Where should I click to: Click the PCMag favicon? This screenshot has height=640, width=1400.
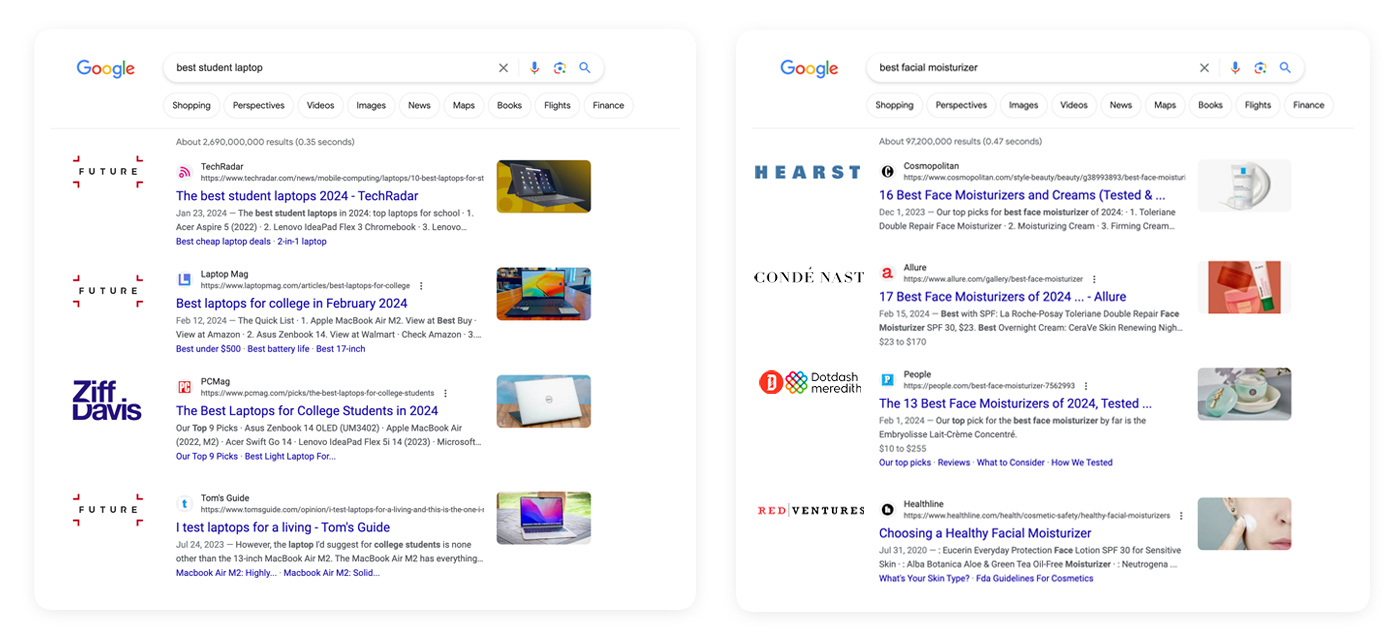[184, 387]
